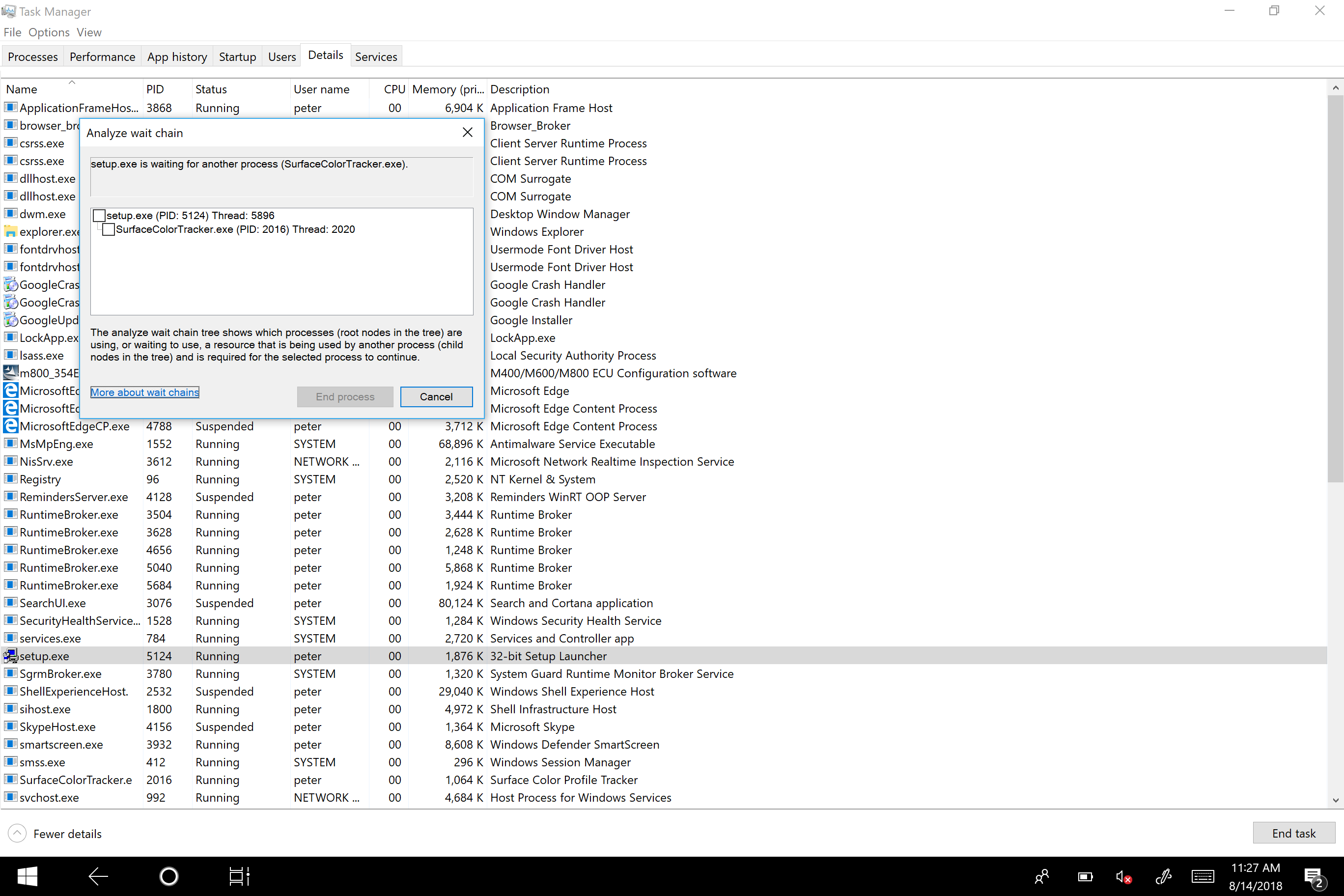Select the ShellExperienceHost process row

tap(664, 692)
